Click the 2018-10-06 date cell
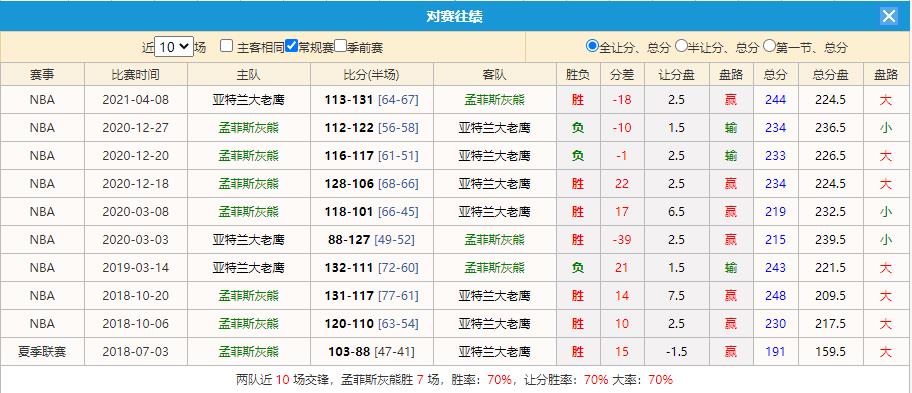 [x=136, y=324]
